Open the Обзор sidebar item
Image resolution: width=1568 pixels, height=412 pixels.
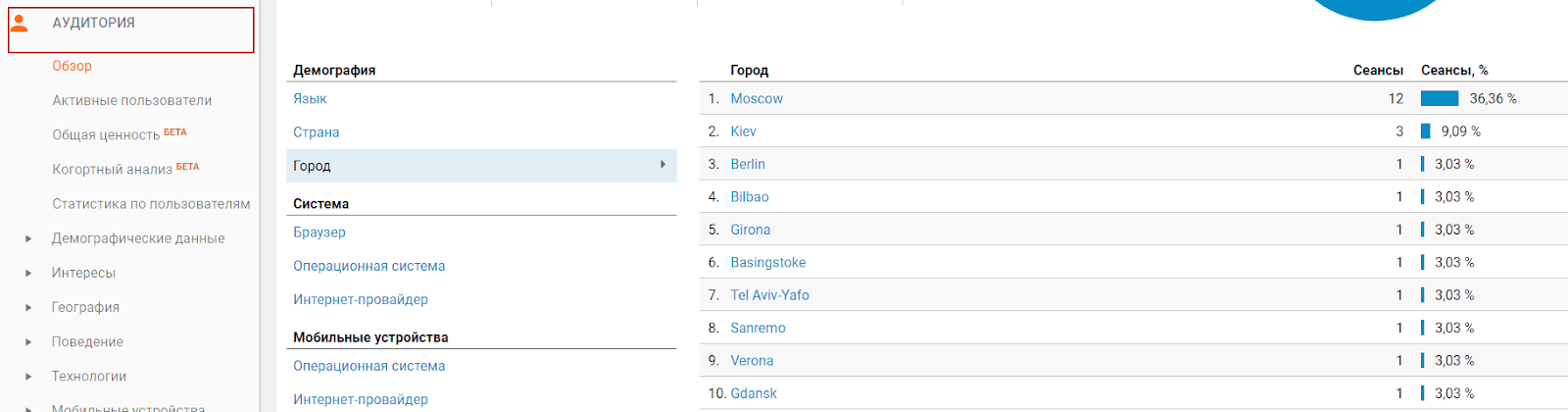point(72,66)
